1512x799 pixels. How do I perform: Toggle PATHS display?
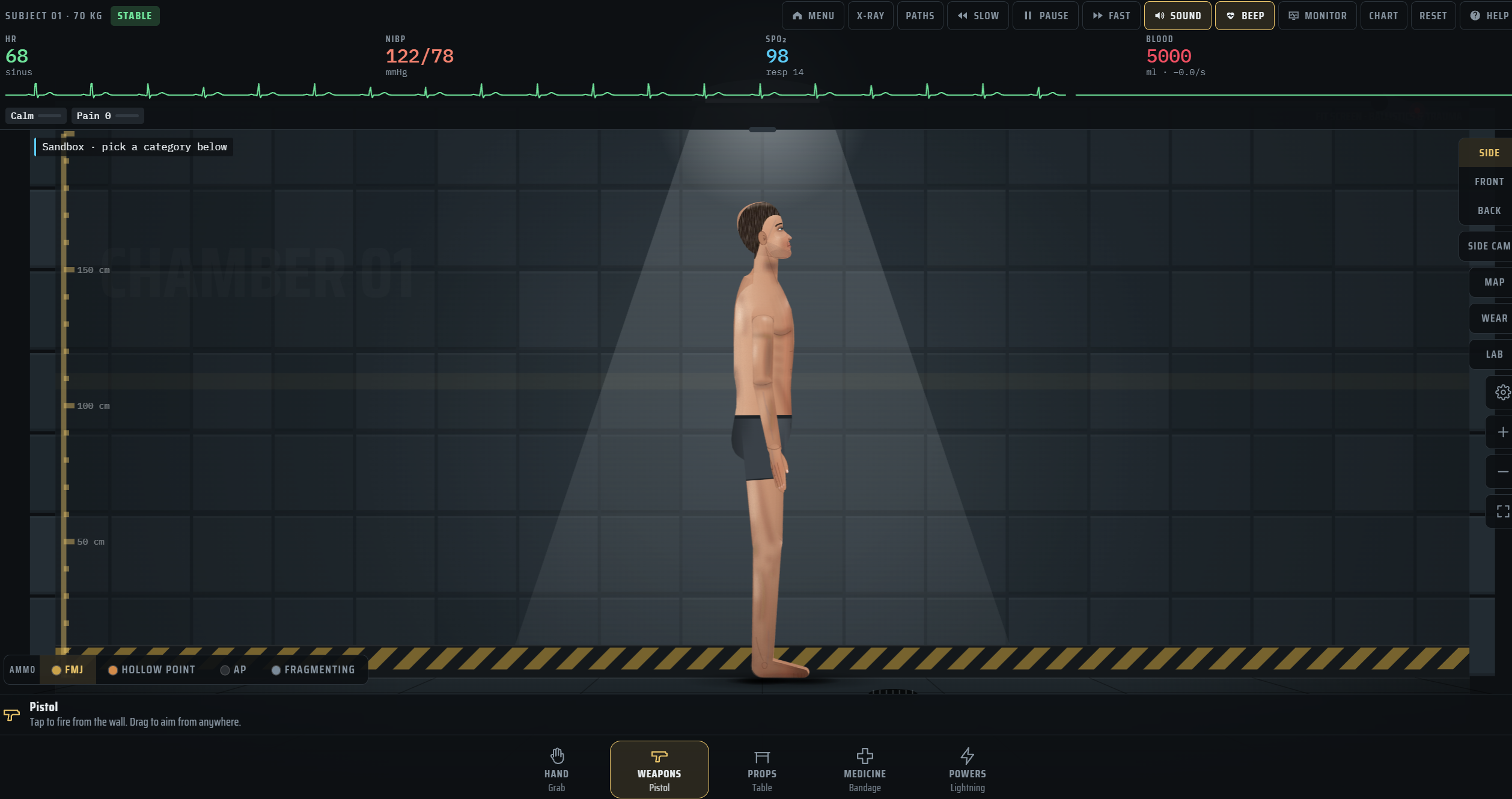click(919, 16)
